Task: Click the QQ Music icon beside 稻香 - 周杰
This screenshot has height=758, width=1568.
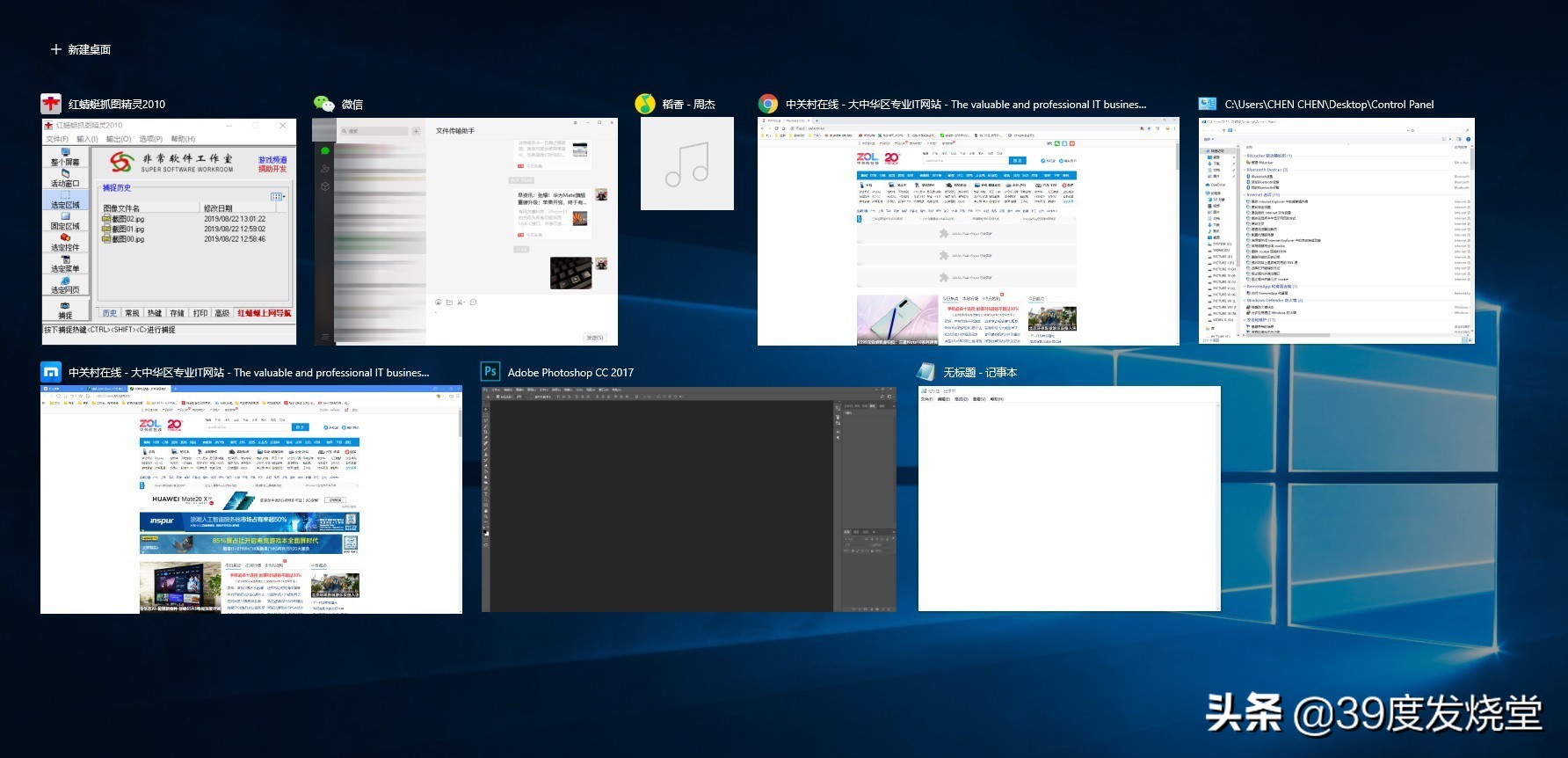Action: click(x=645, y=104)
